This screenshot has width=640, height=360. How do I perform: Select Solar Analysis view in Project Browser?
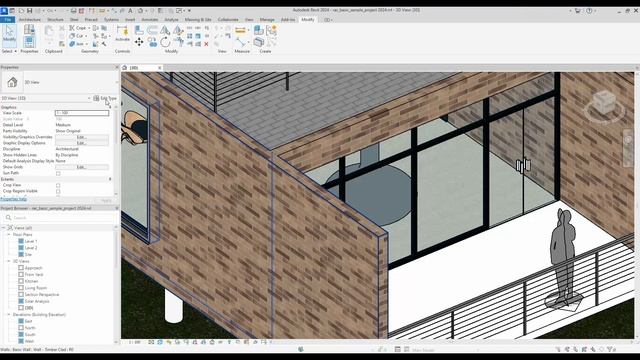[x=37, y=301]
